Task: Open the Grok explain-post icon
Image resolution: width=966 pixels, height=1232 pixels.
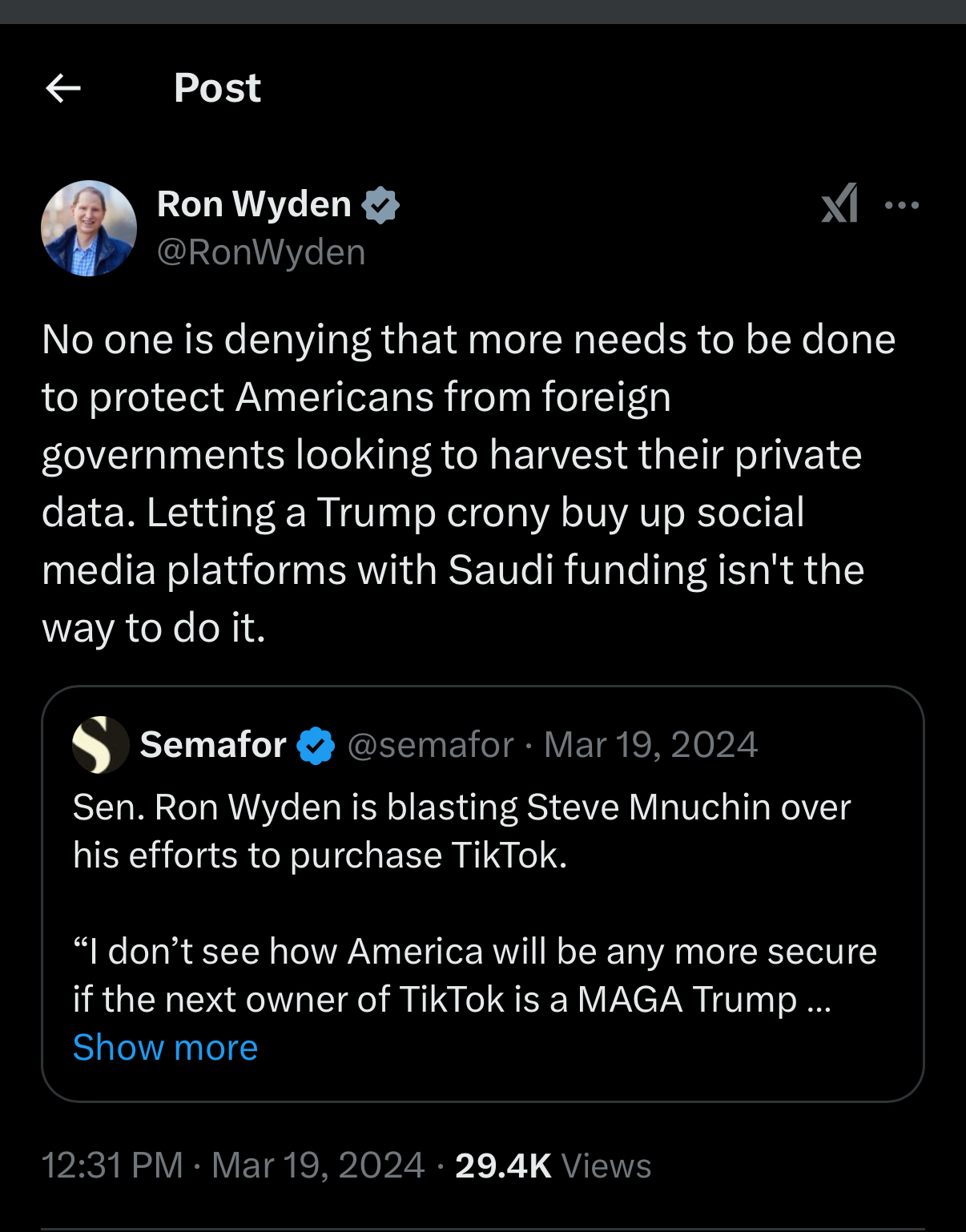Action: click(x=839, y=203)
